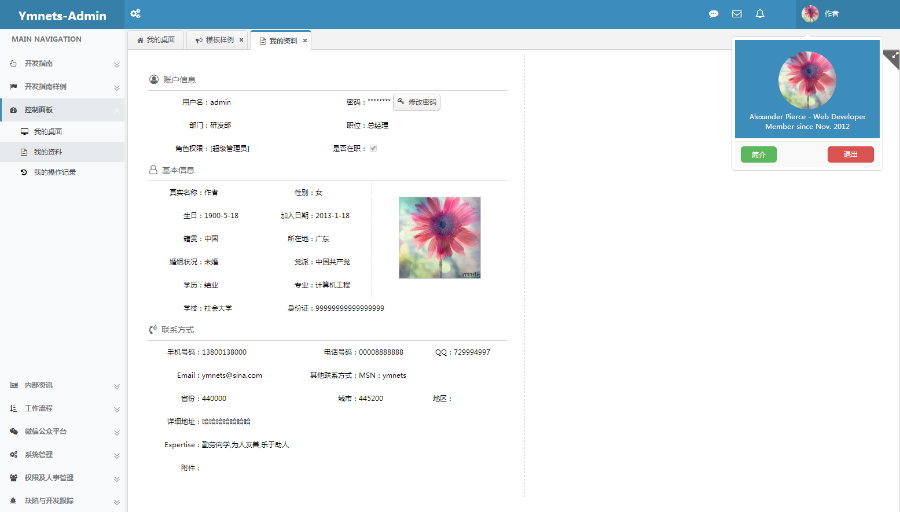Expand the 权限及人事管理 menu chevron
The image size is (900, 512).
click(x=117, y=479)
